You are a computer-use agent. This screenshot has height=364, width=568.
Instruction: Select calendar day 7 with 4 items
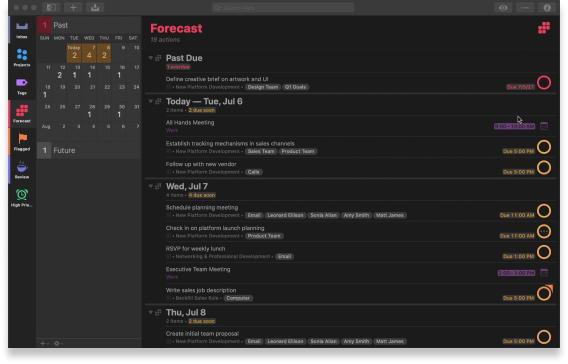tap(89, 53)
